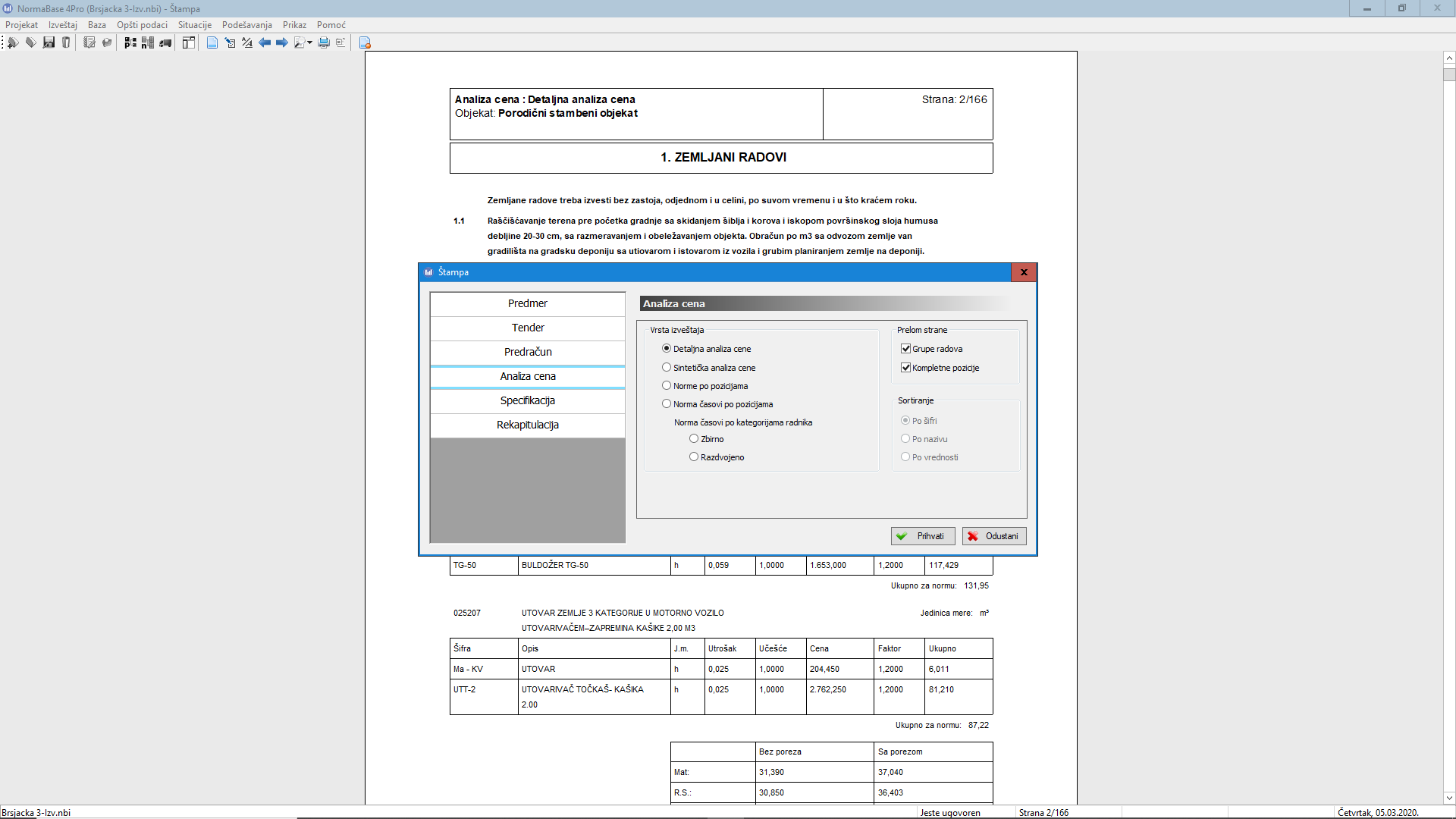The height and width of the screenshot is (819, 1456).
Task: Switch to Specifikacija tab in dialog
Action: pyautogui.click(x=527, y=400)
